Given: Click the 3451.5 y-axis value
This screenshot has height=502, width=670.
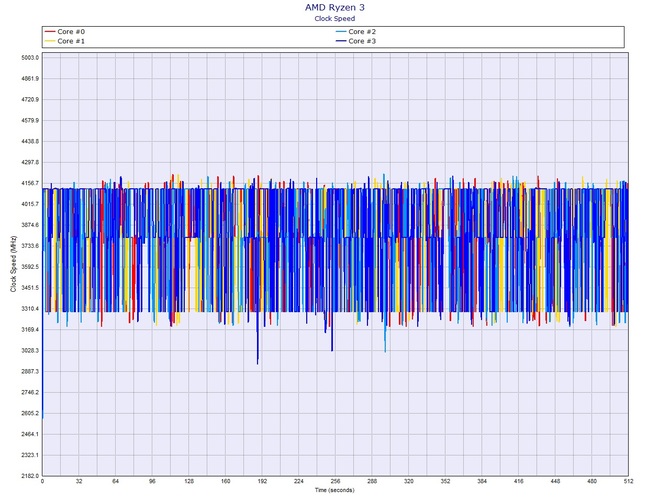Looking at the screenshot, I should click(x=30, y=288).
